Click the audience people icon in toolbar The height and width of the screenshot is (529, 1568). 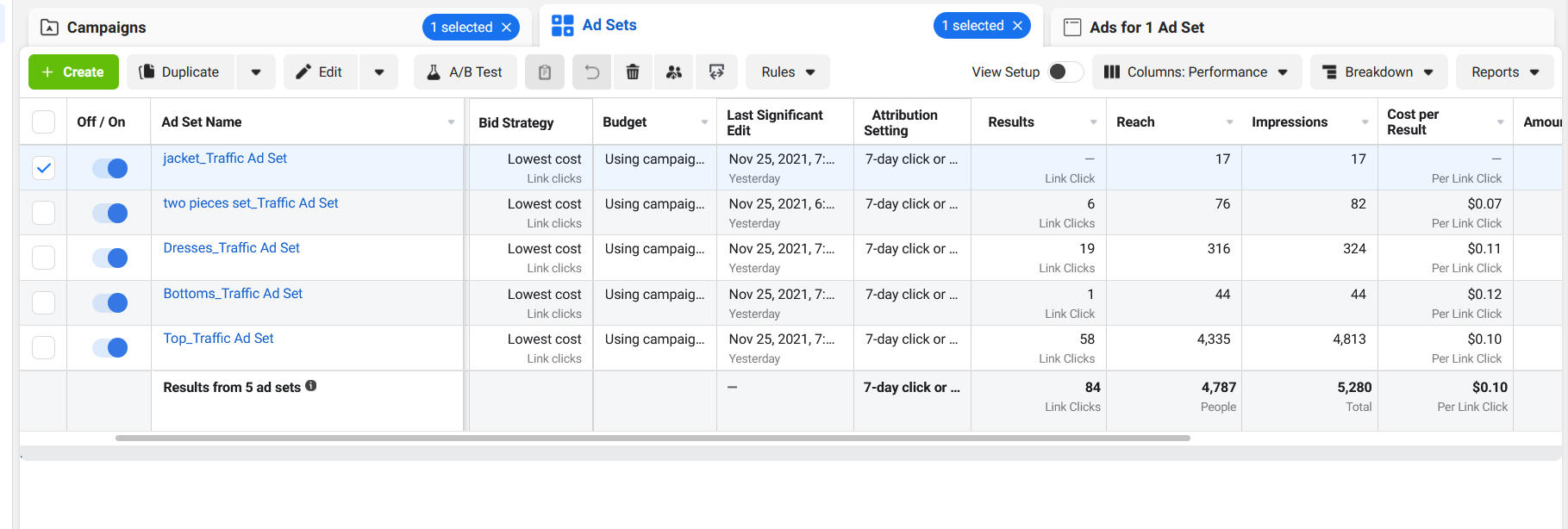point(674,72)
